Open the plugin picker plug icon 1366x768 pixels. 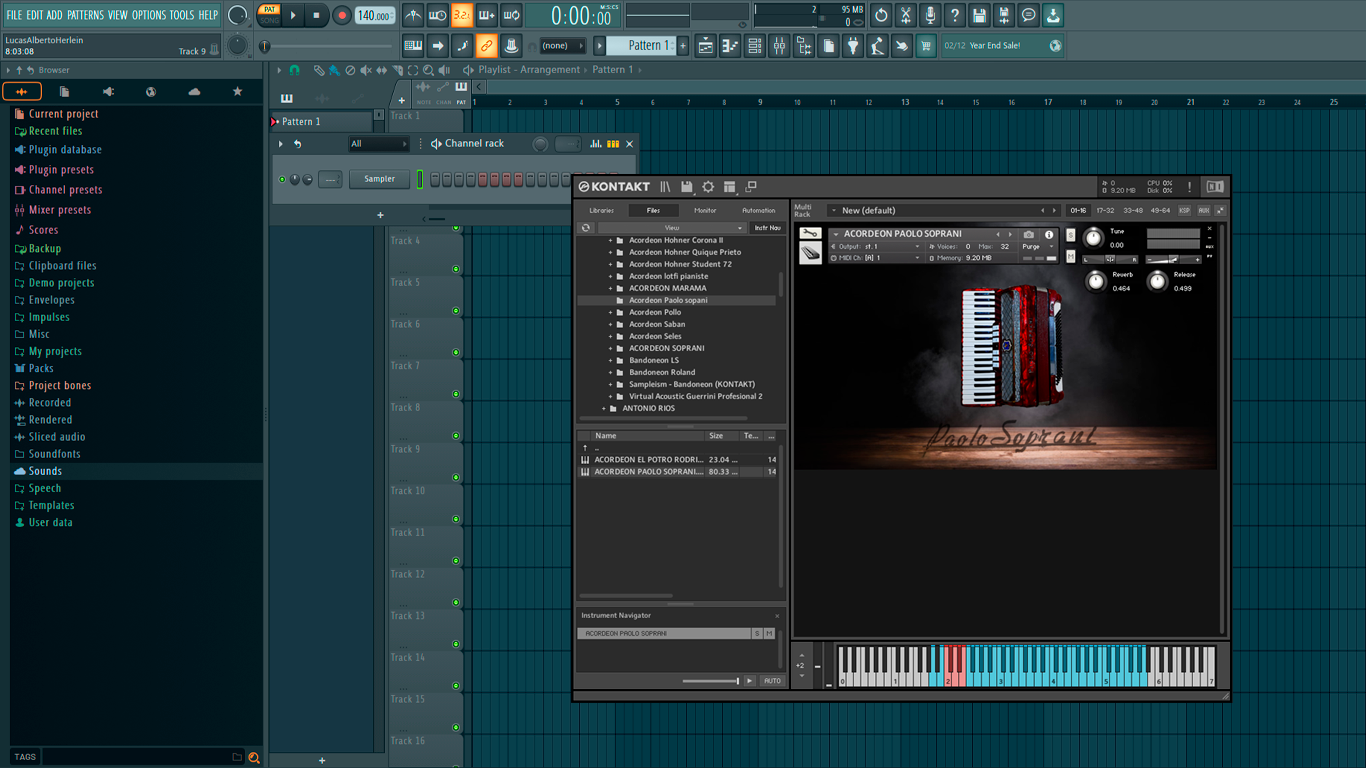click(853, 46)
